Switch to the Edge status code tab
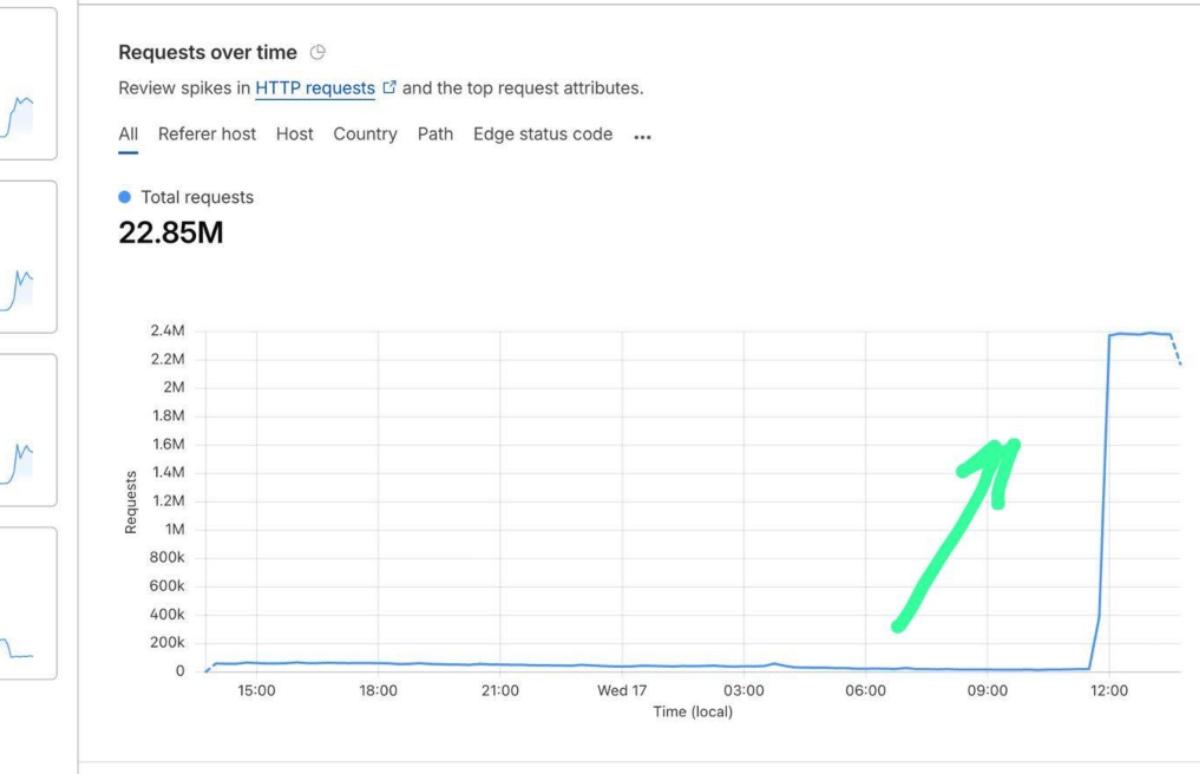1200x774 pixels. [543, 134]
